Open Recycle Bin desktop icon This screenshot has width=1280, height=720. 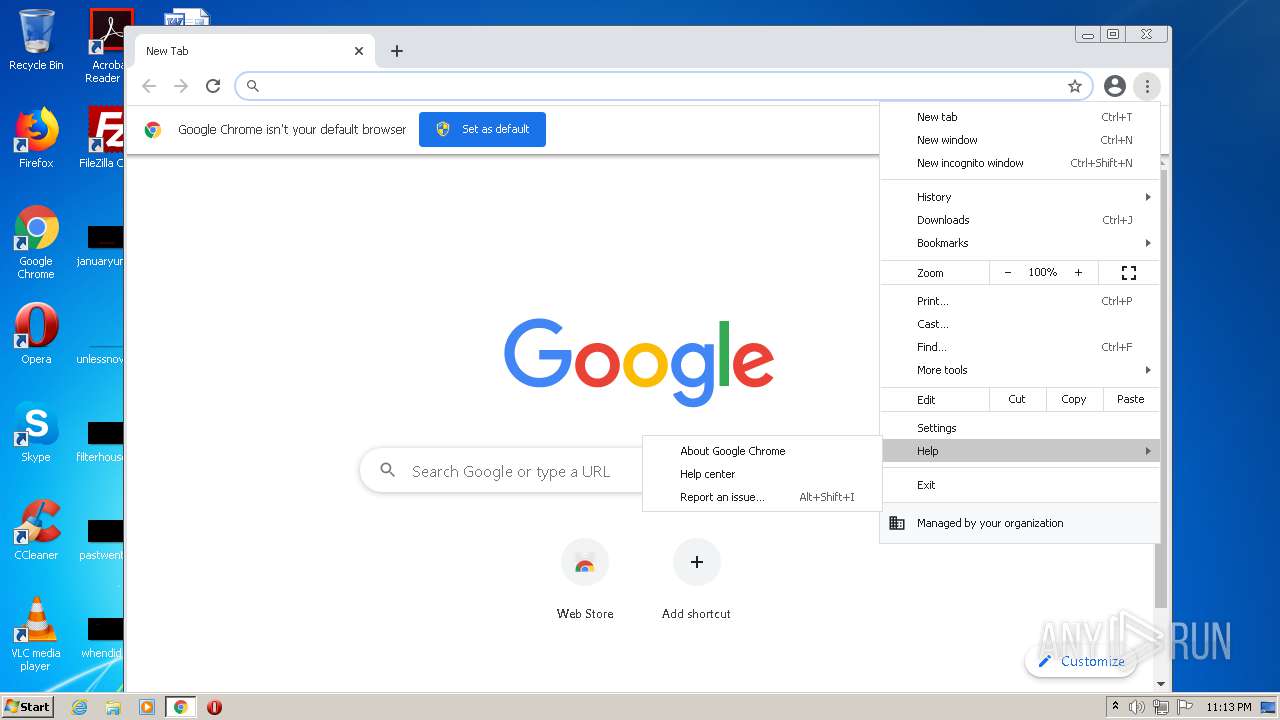tap(36, 40)
